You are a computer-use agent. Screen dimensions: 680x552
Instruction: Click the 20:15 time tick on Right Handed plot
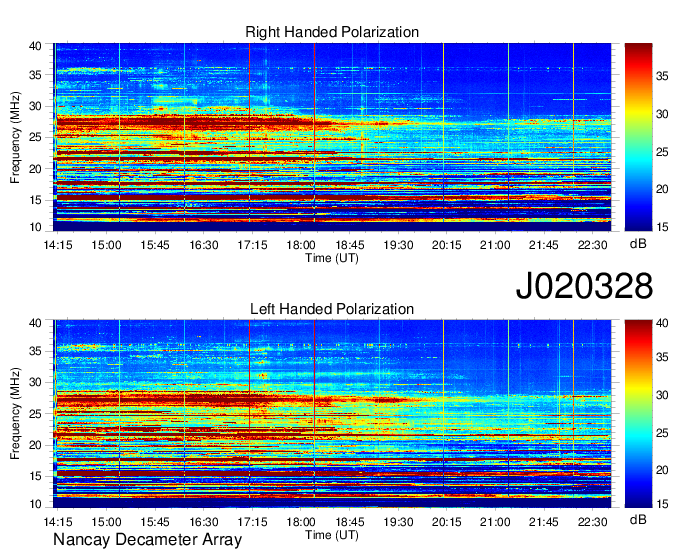click(x=447, y=245)
